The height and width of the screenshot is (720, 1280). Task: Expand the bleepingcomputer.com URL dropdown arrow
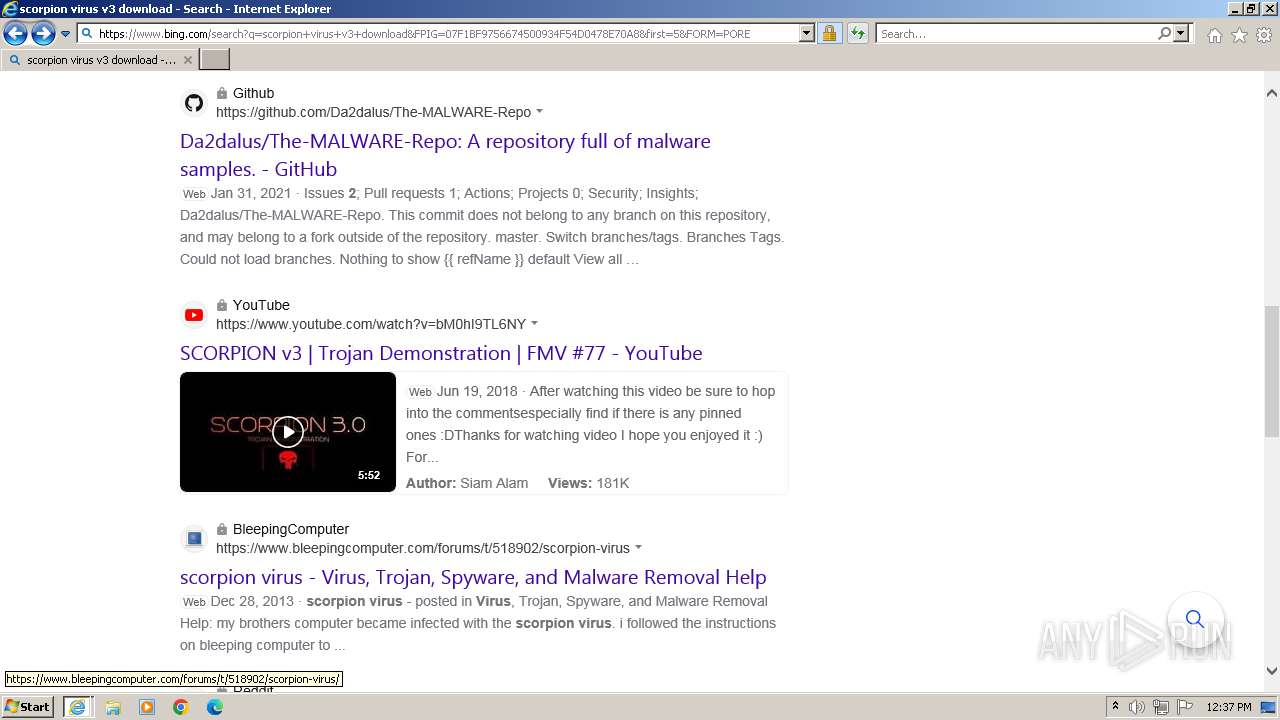(x=638, y=548)
